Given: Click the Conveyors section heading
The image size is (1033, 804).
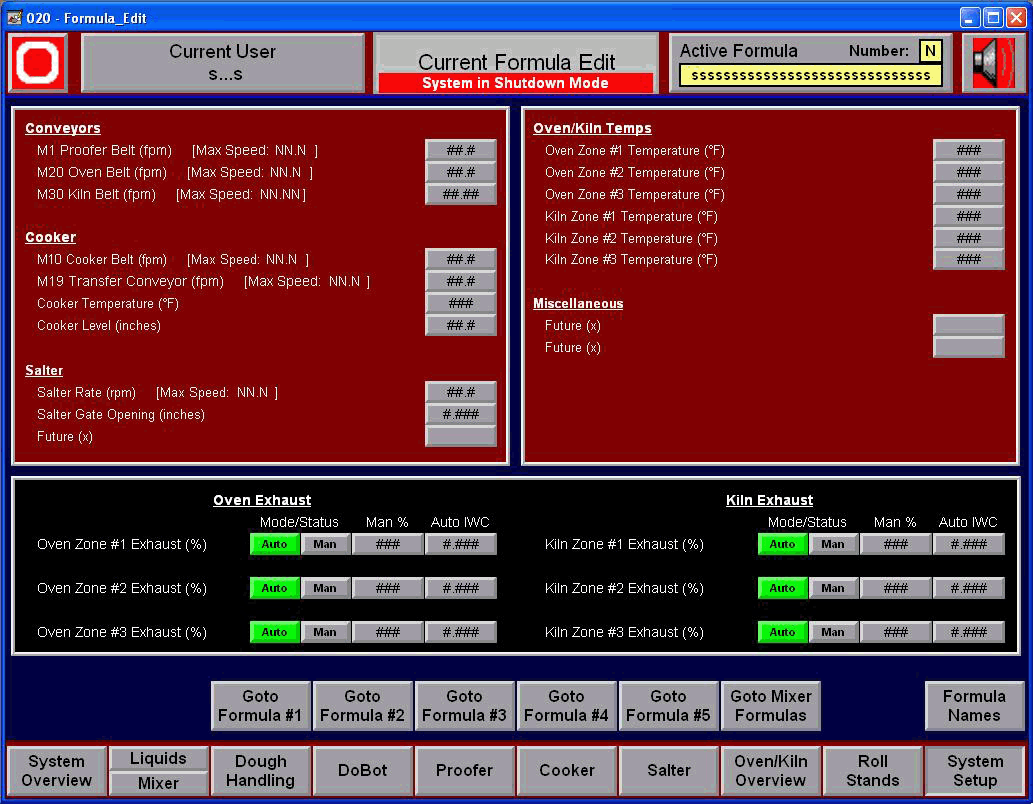Looking at the screenshot, I should point(63,128).
